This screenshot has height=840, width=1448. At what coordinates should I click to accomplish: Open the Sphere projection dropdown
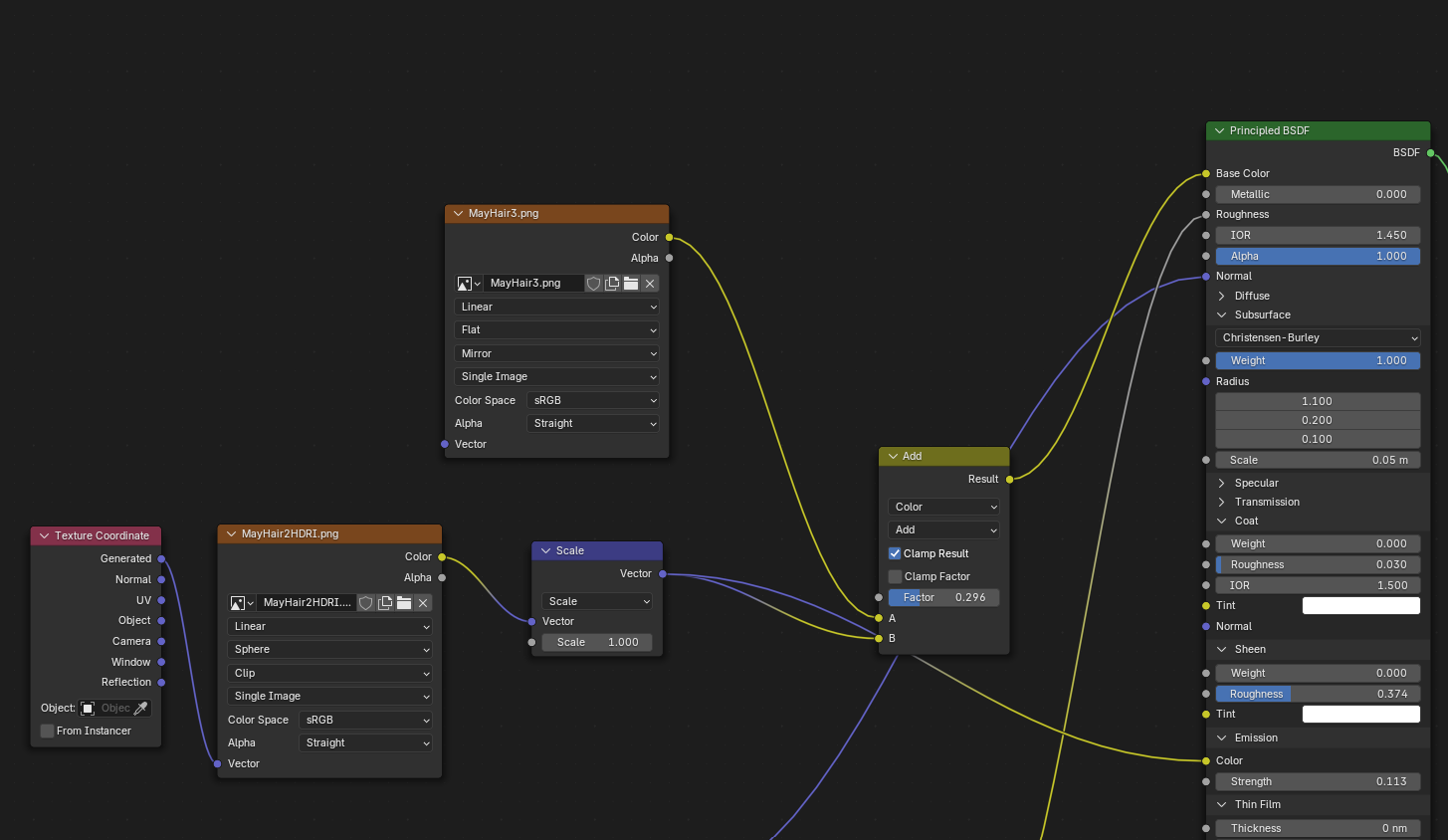click(329, 649)
